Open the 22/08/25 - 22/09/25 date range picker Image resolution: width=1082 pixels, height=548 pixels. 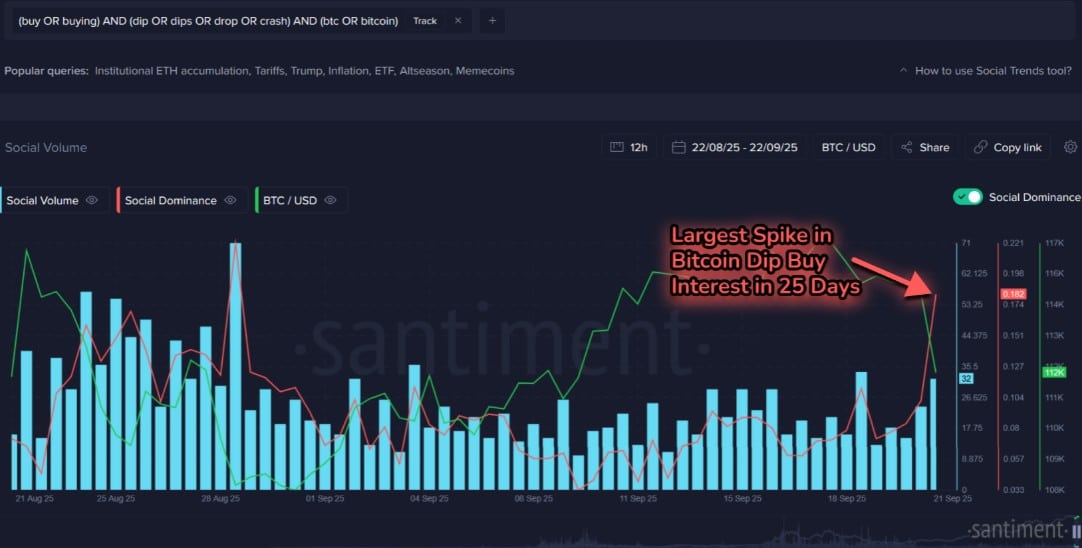click(735, 147)
